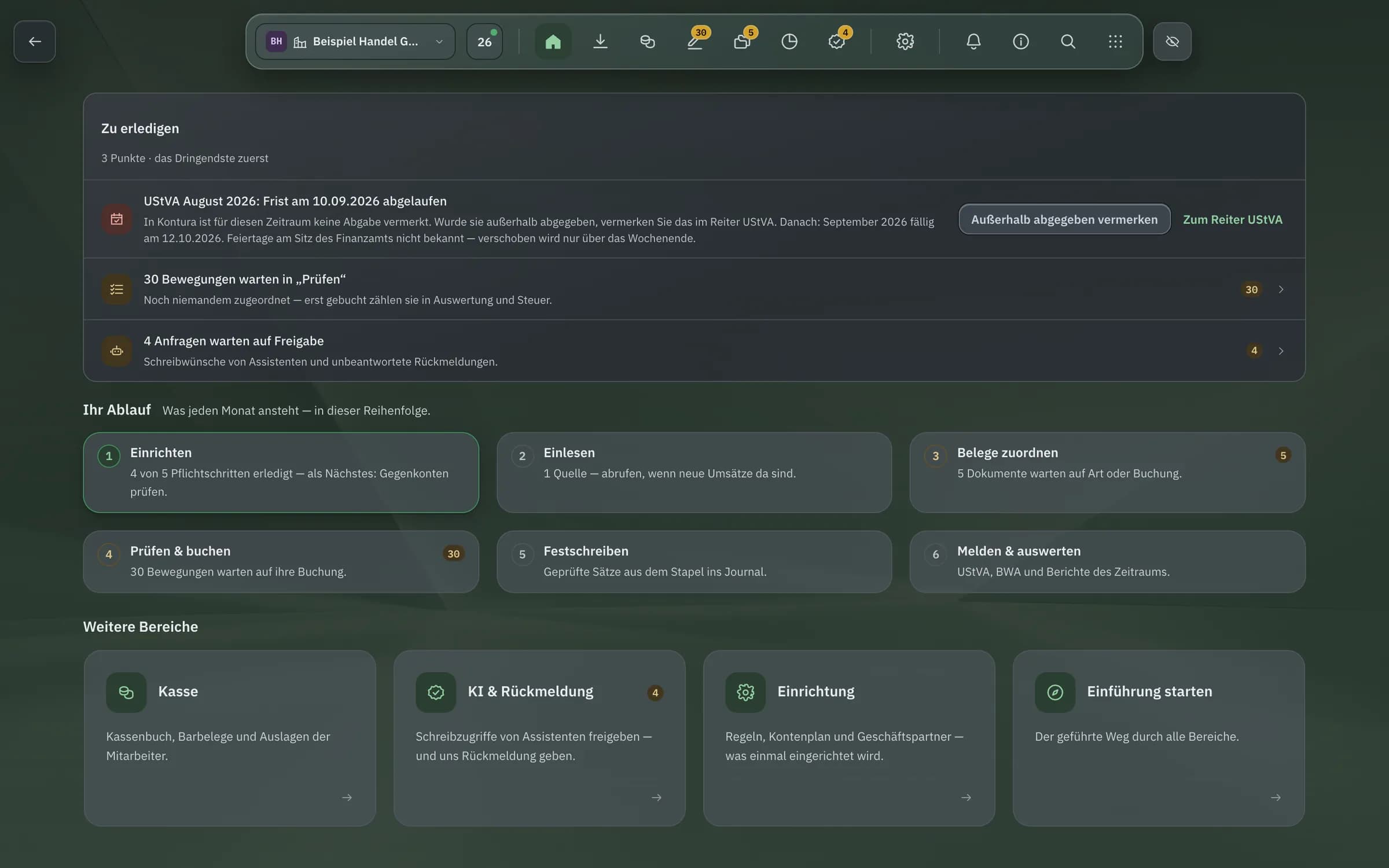Open the 30 Bewegungen warten row chevron
Screen dimensions: 1389x868
click(1281, 289)
